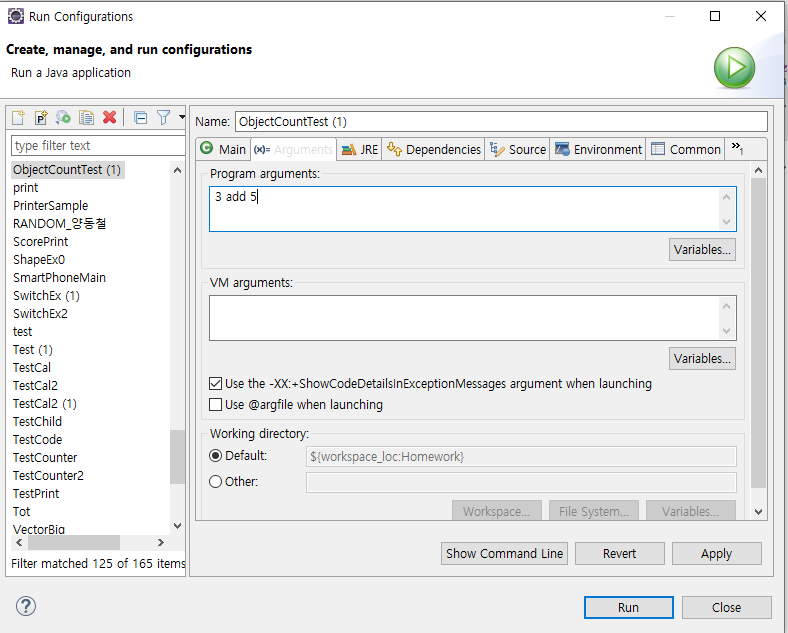Click the configuration list horizontal scrollbar
This screenshot has height=633, width=788.
point(74,543)
